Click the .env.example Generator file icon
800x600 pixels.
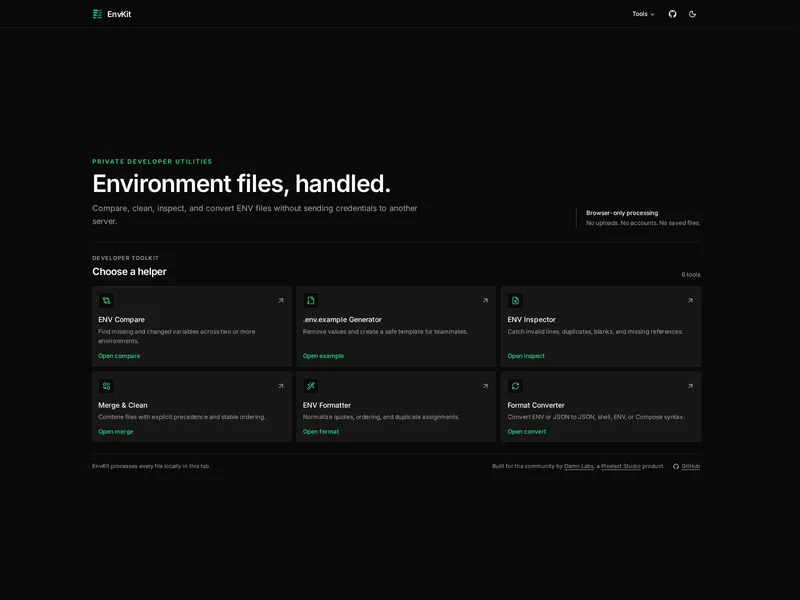311,301
